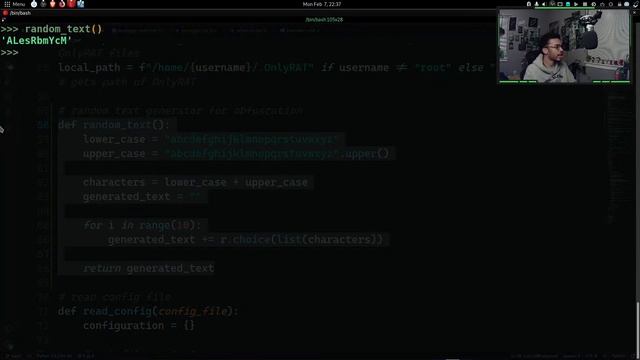Open the clock showing Mon Feb 7, 22:37
Image resolution: width=640 pixels, height=360 pixels.
click(x=322, y=4)
